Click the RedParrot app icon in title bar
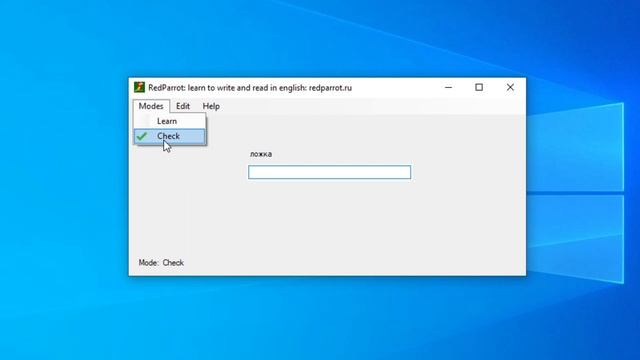 (139, 87)
